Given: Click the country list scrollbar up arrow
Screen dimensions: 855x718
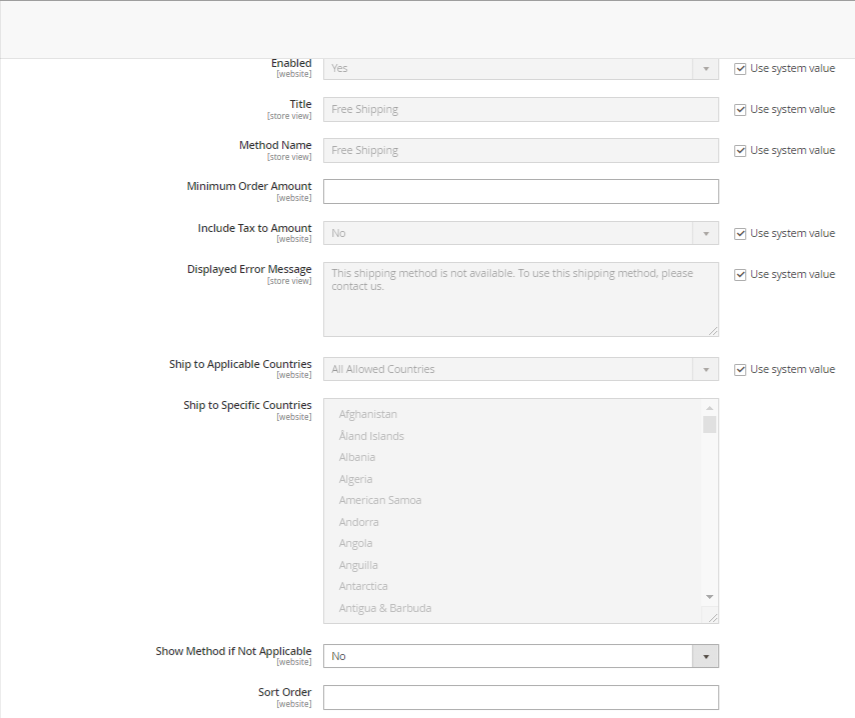Looking at the screenshot, I should click(x=709, y=408).
